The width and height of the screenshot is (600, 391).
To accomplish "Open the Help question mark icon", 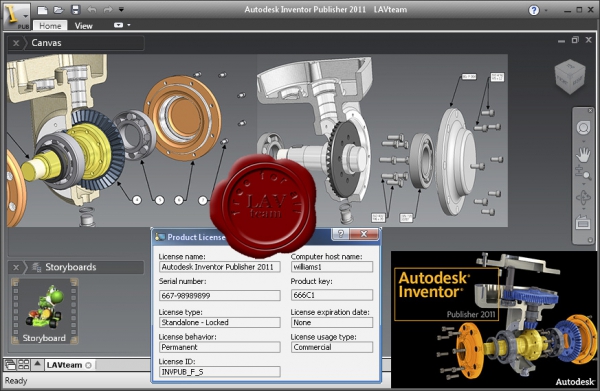I will tap(533, 10).
